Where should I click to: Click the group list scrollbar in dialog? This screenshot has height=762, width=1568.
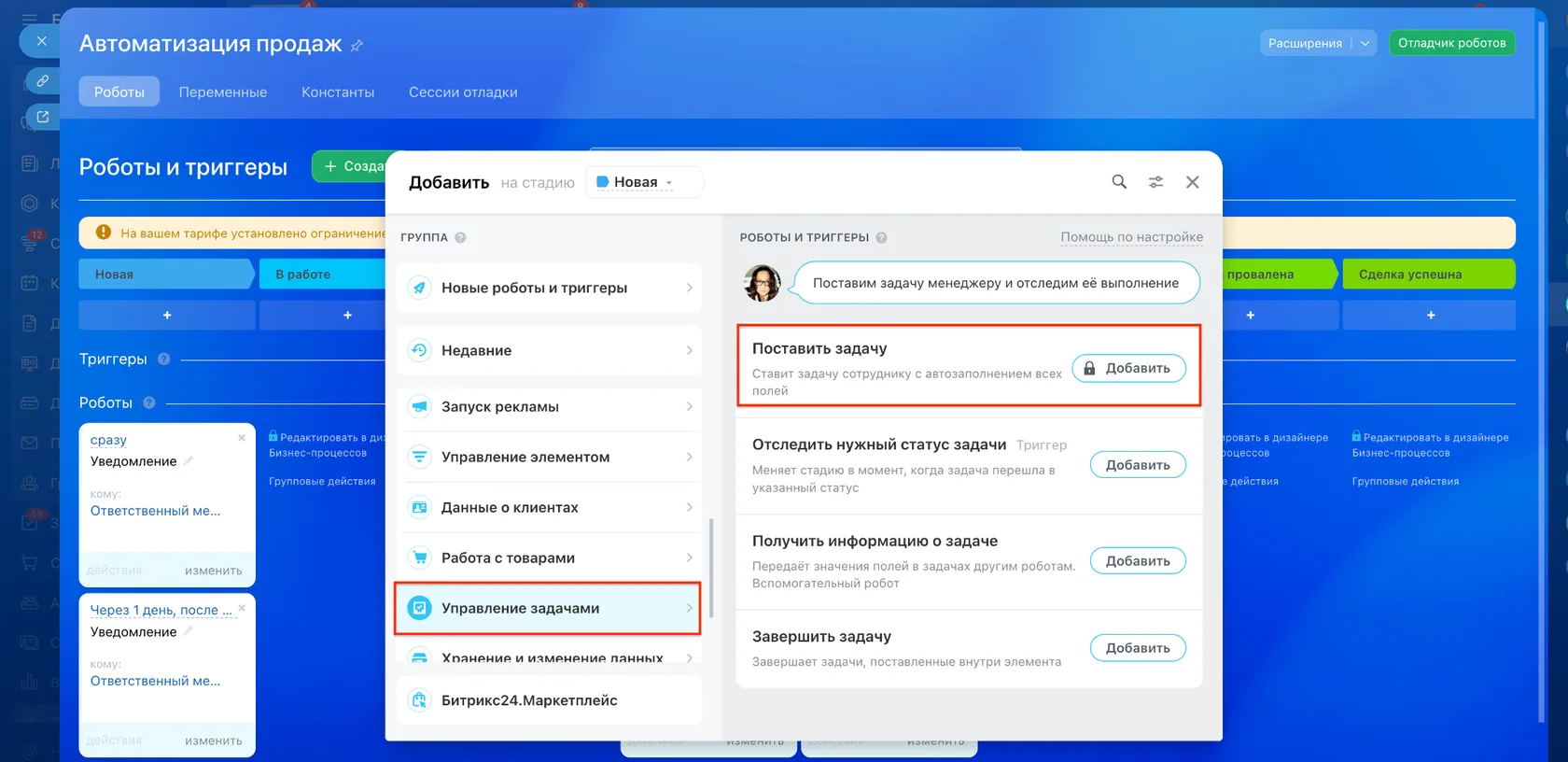click(711, 568)
